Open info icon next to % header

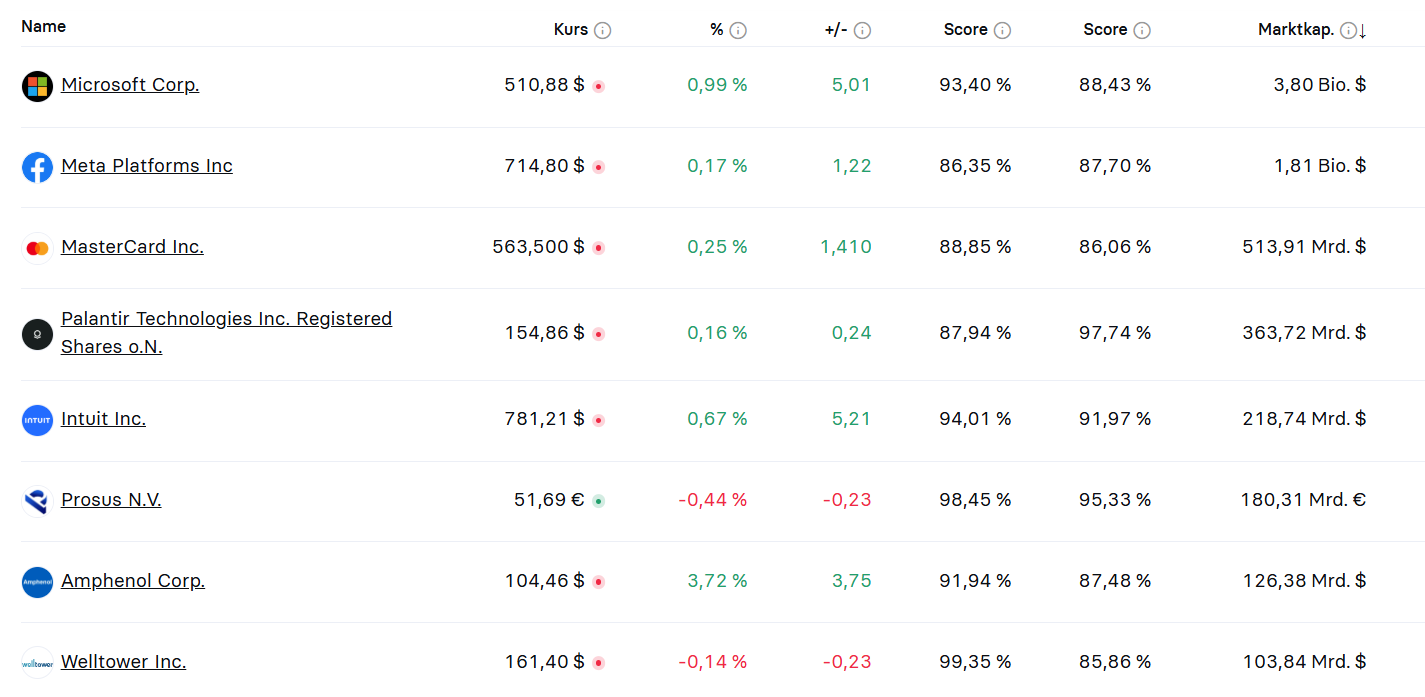[x=738, y=31]
